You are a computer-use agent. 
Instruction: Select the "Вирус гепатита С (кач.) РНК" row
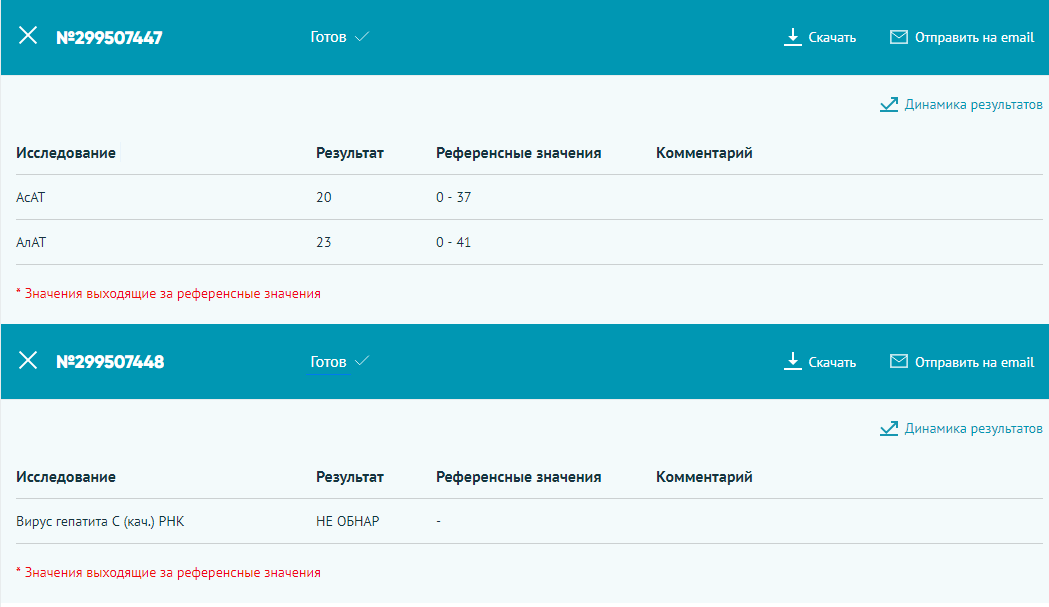[100, 521]
